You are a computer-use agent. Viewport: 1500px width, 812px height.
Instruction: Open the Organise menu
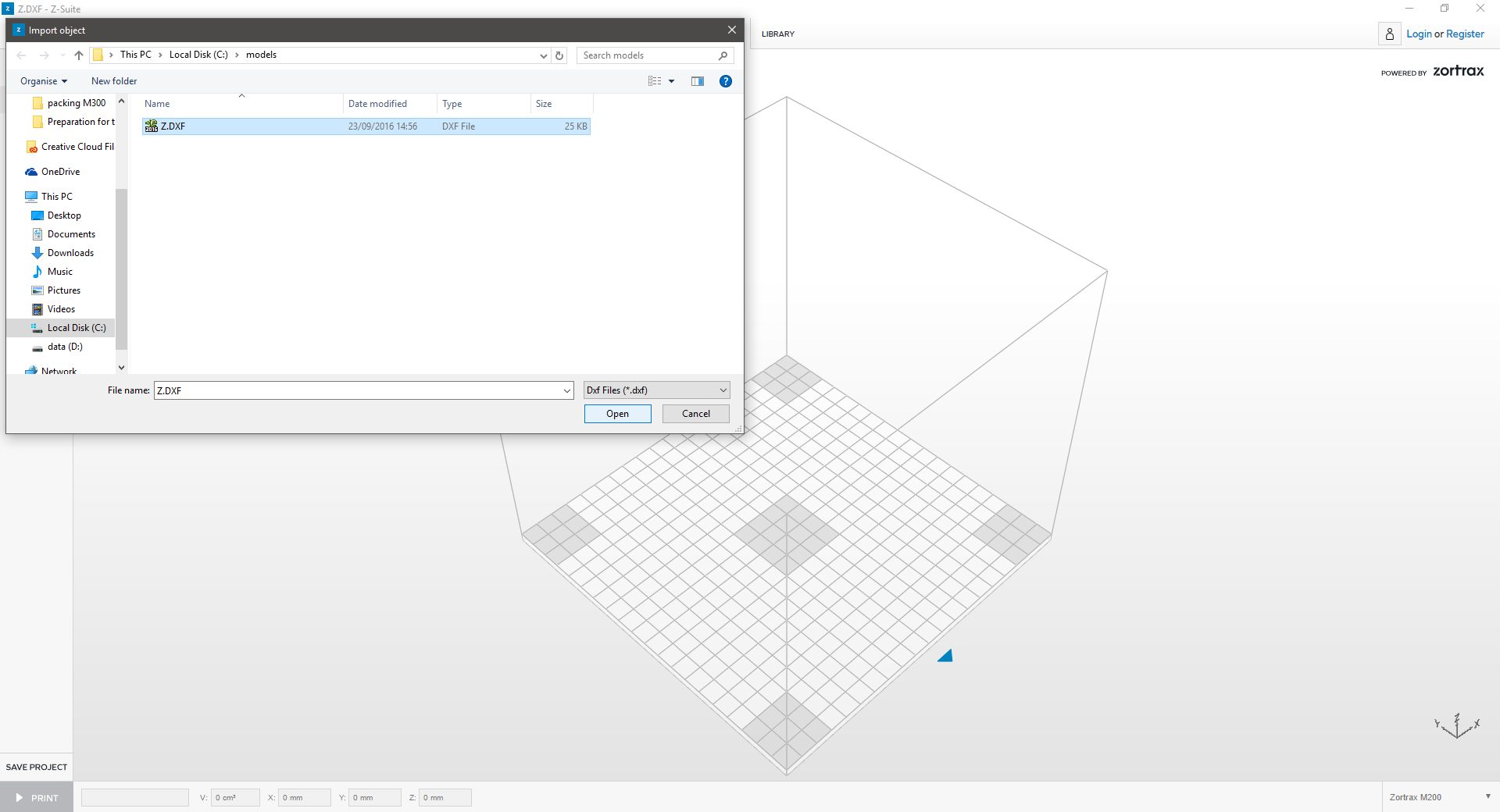pos(44,81)
